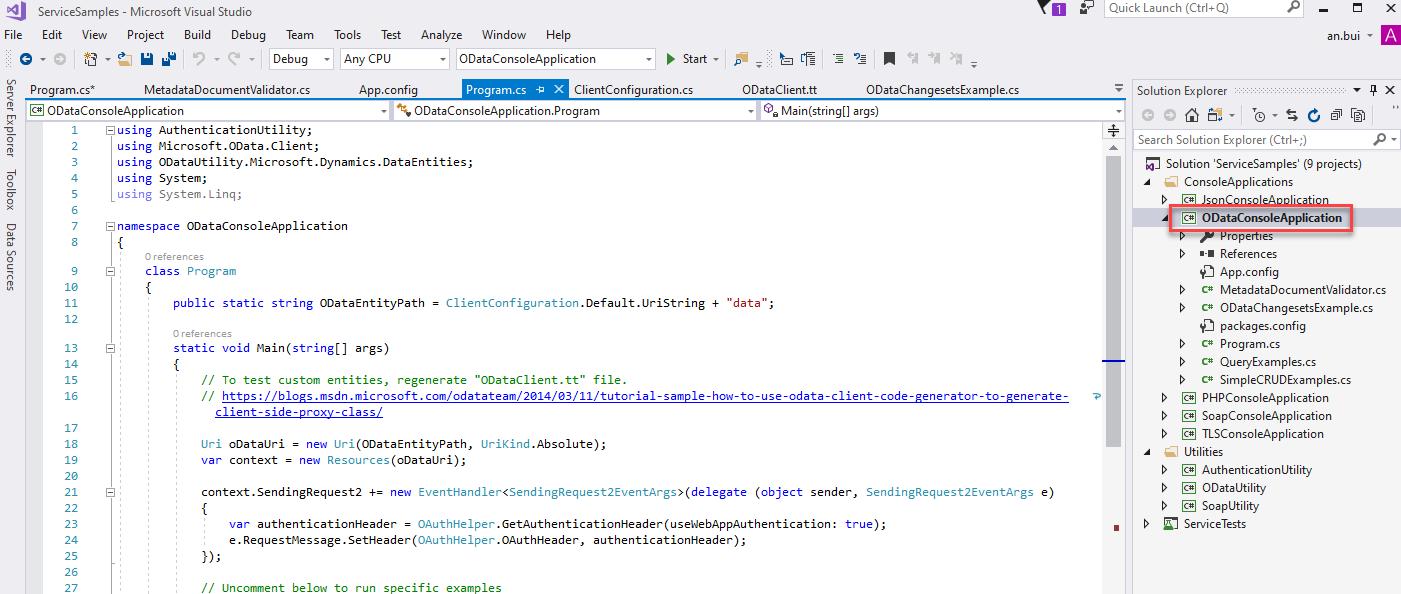Open the Data Sources side tab

(x=11, y=257)
